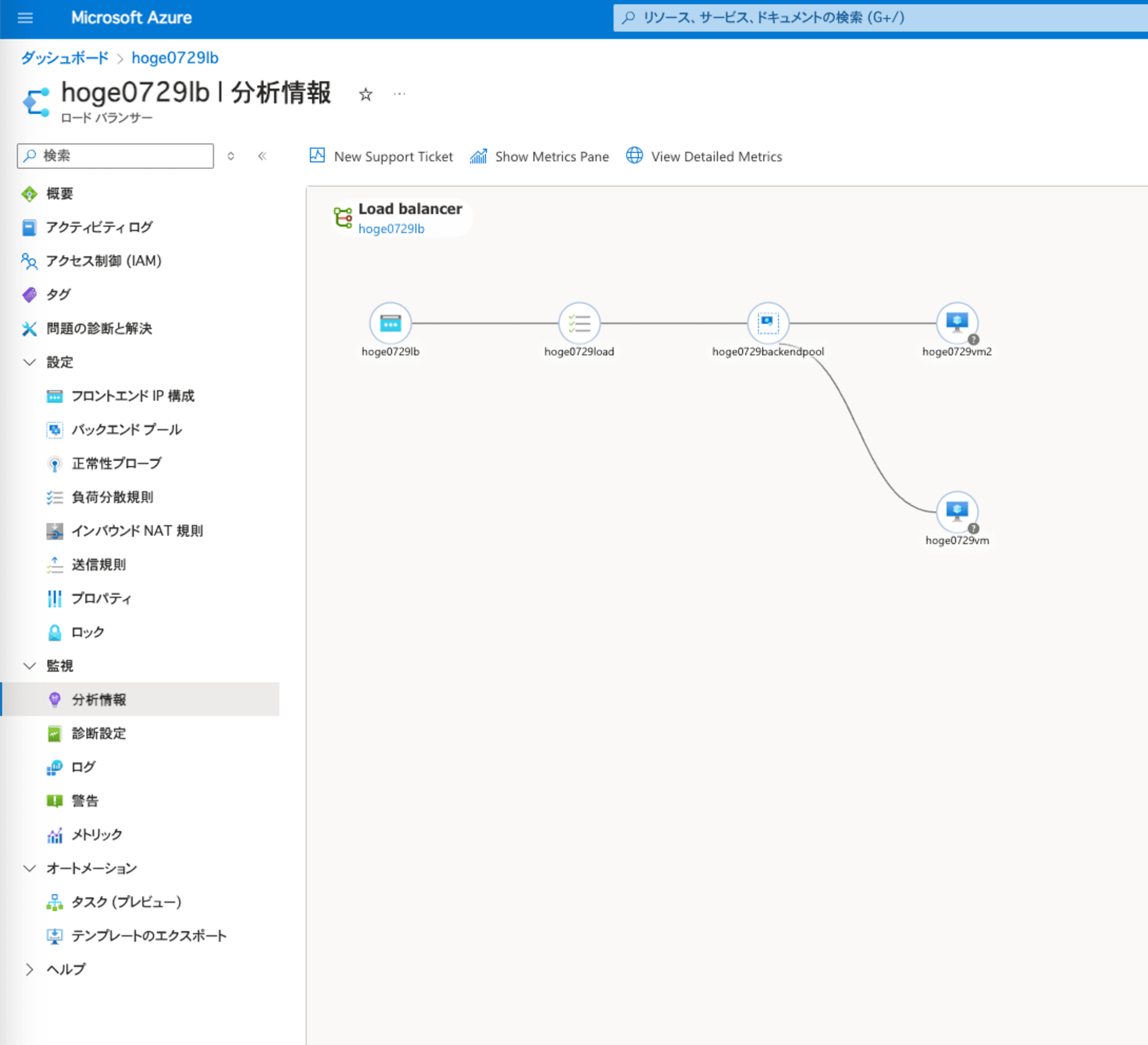Click the hoge0729vm node label
Image resolution: width=1148 pixels, height=1045 pixels.
[x=957, y=541]
